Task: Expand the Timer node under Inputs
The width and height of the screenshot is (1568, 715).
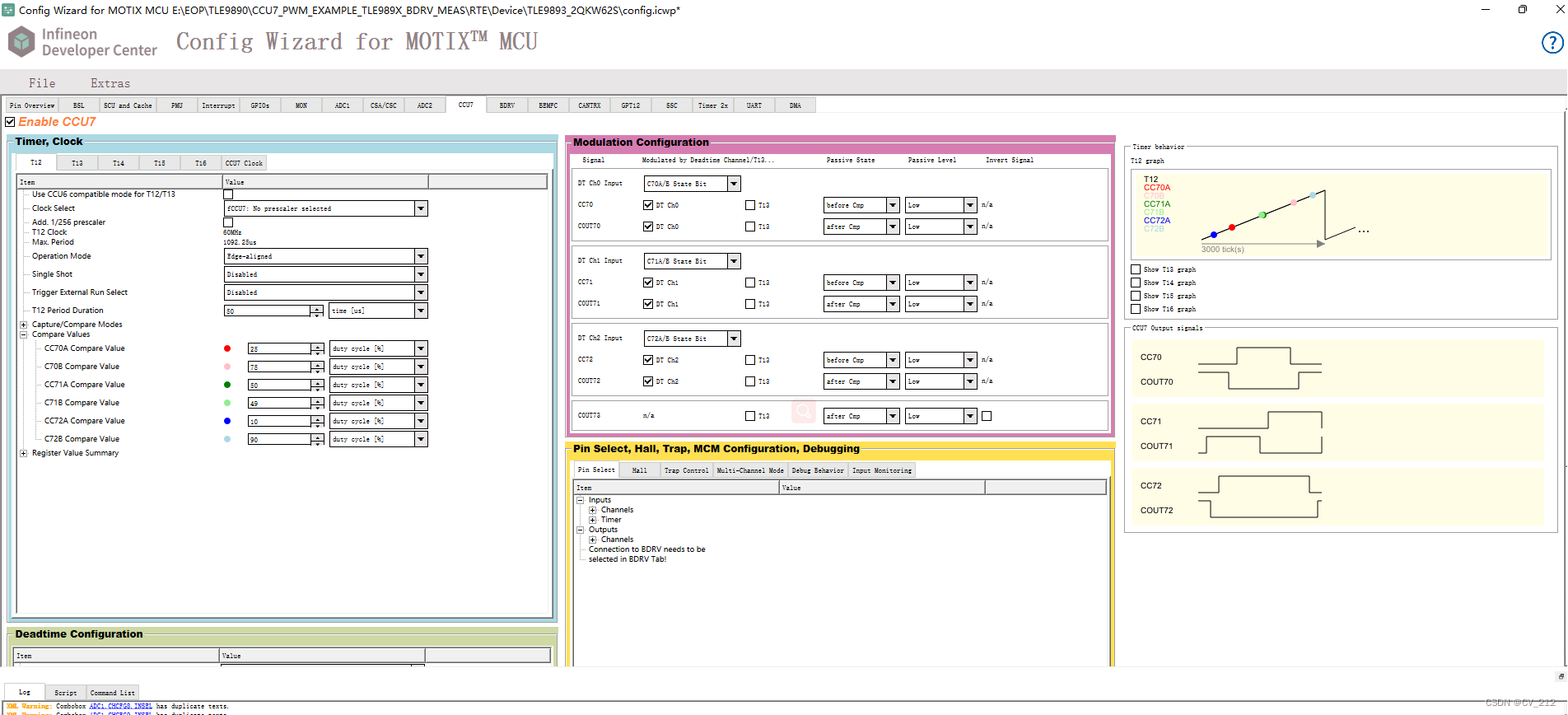Action: click(592, 520)
